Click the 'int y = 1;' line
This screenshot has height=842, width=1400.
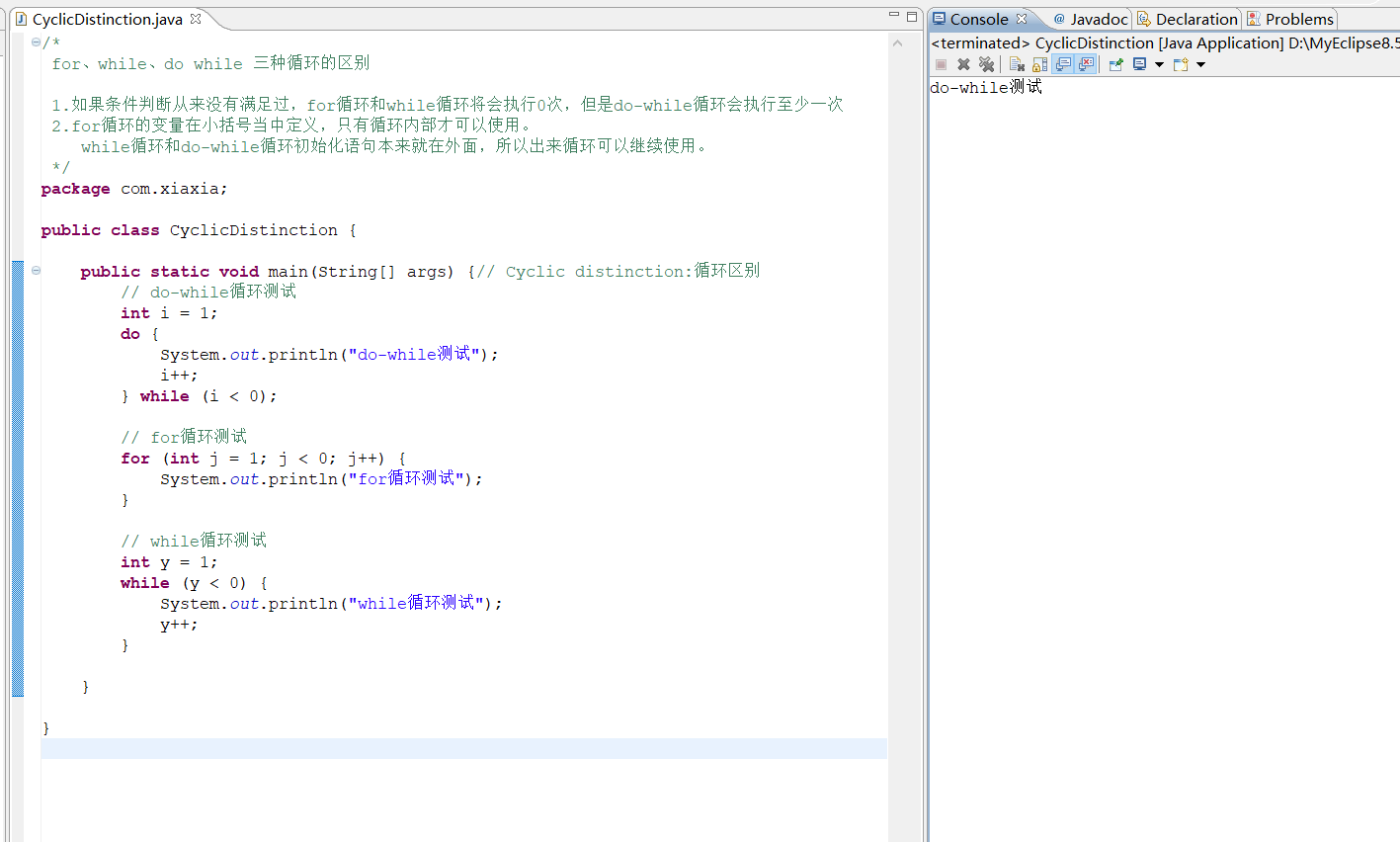[169, 562]
